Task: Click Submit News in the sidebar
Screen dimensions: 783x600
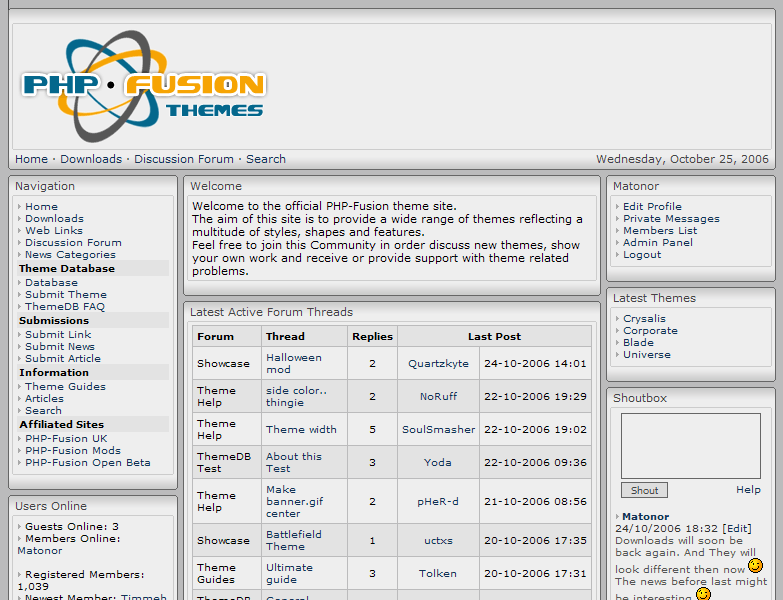Action: pos(60,346)
